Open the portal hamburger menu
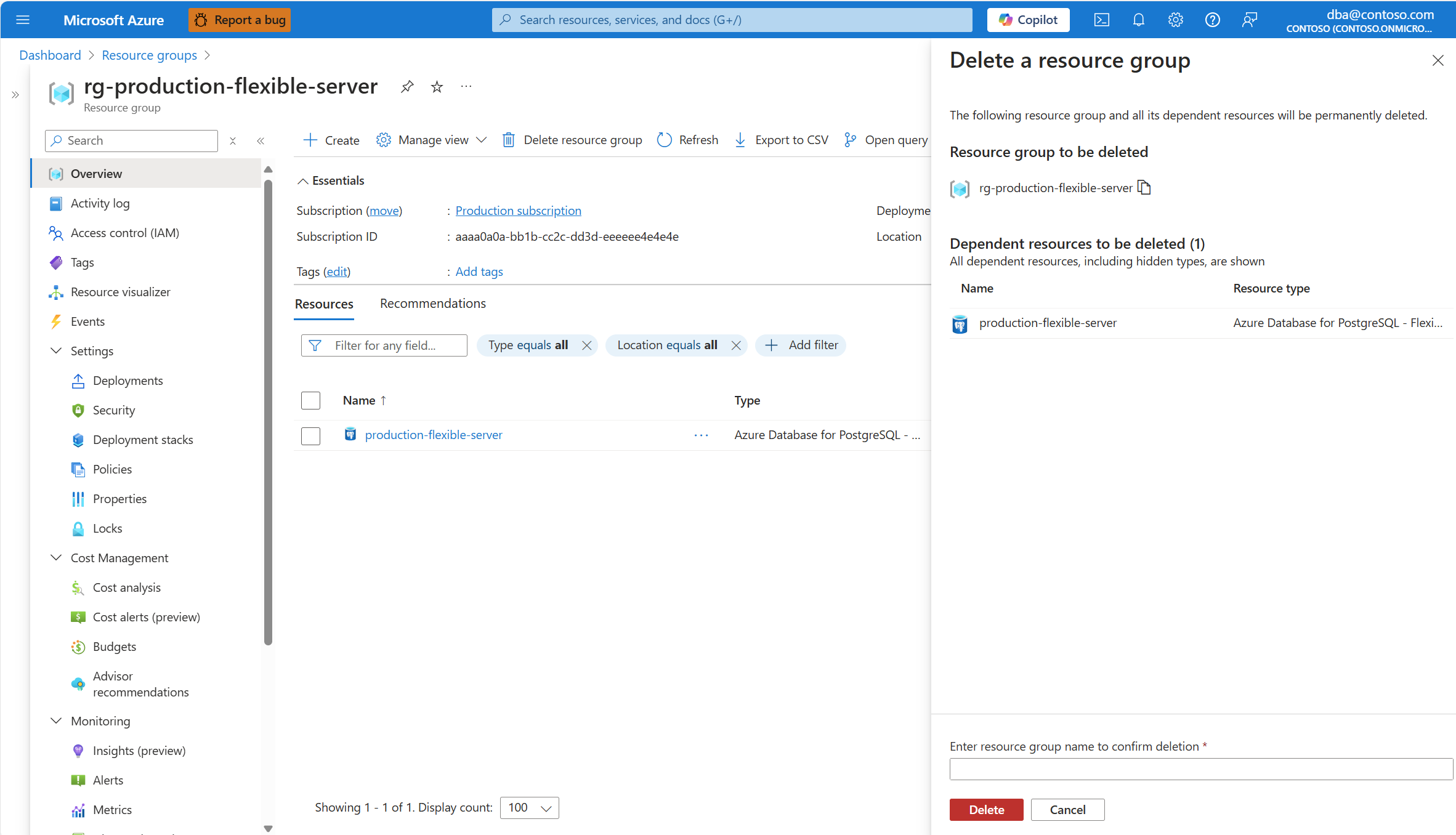The image size is (1456, 835). (23, 20)
